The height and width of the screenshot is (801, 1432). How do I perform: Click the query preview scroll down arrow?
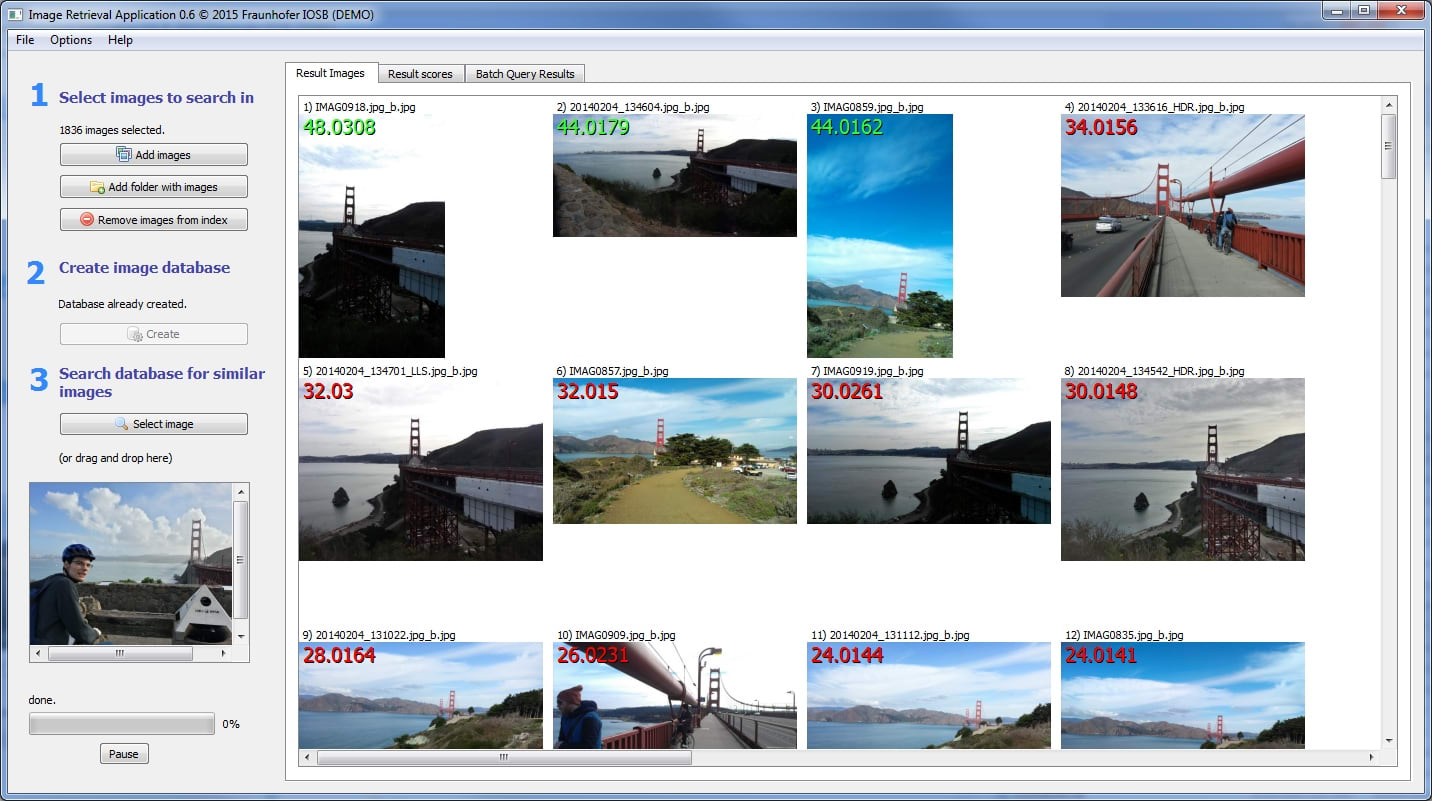coord(240,636)
